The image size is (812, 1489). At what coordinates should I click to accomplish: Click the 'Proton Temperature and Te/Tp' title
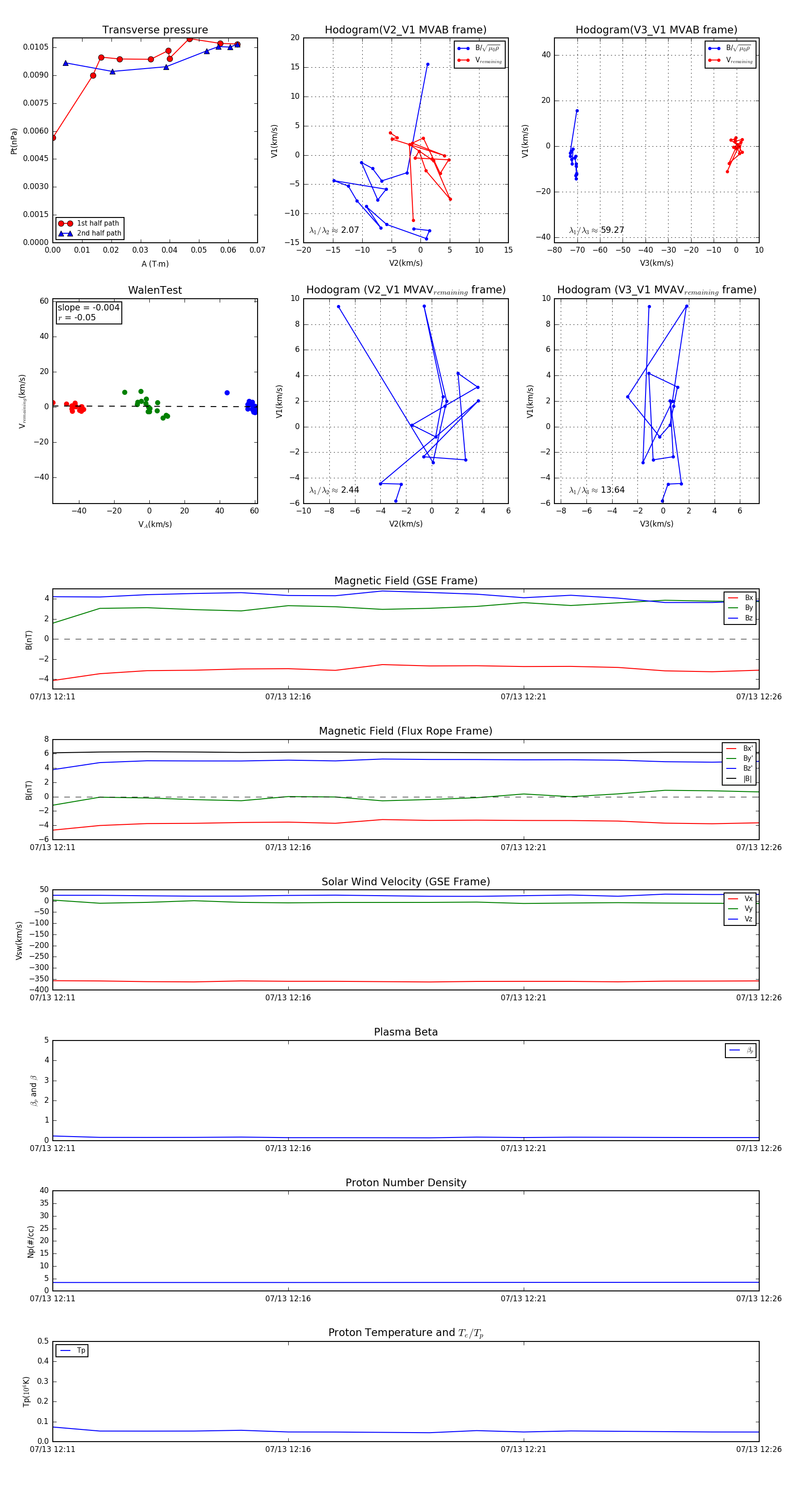tap(406, 1333)
